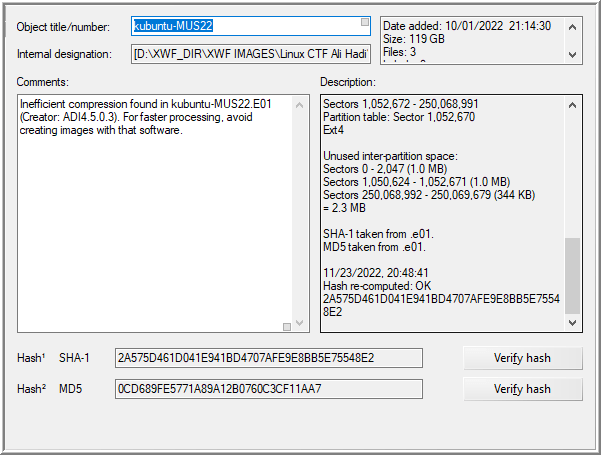Verify the MD5 hash
Screen dimensions: 601x455
(522, 389)
